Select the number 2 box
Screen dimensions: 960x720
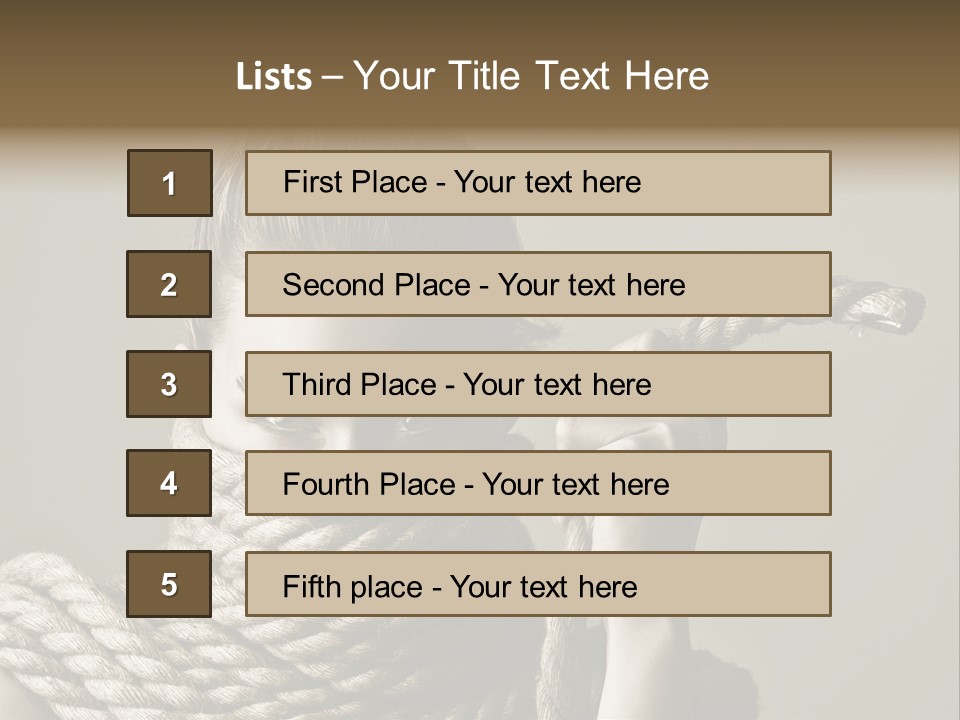tap(169, 284)
